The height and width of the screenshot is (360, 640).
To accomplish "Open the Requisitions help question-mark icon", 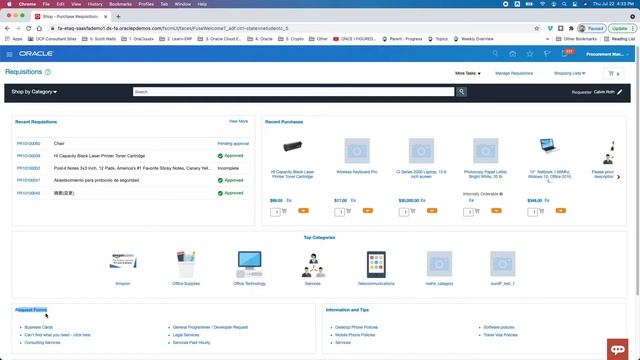I will tap(48, 72).
